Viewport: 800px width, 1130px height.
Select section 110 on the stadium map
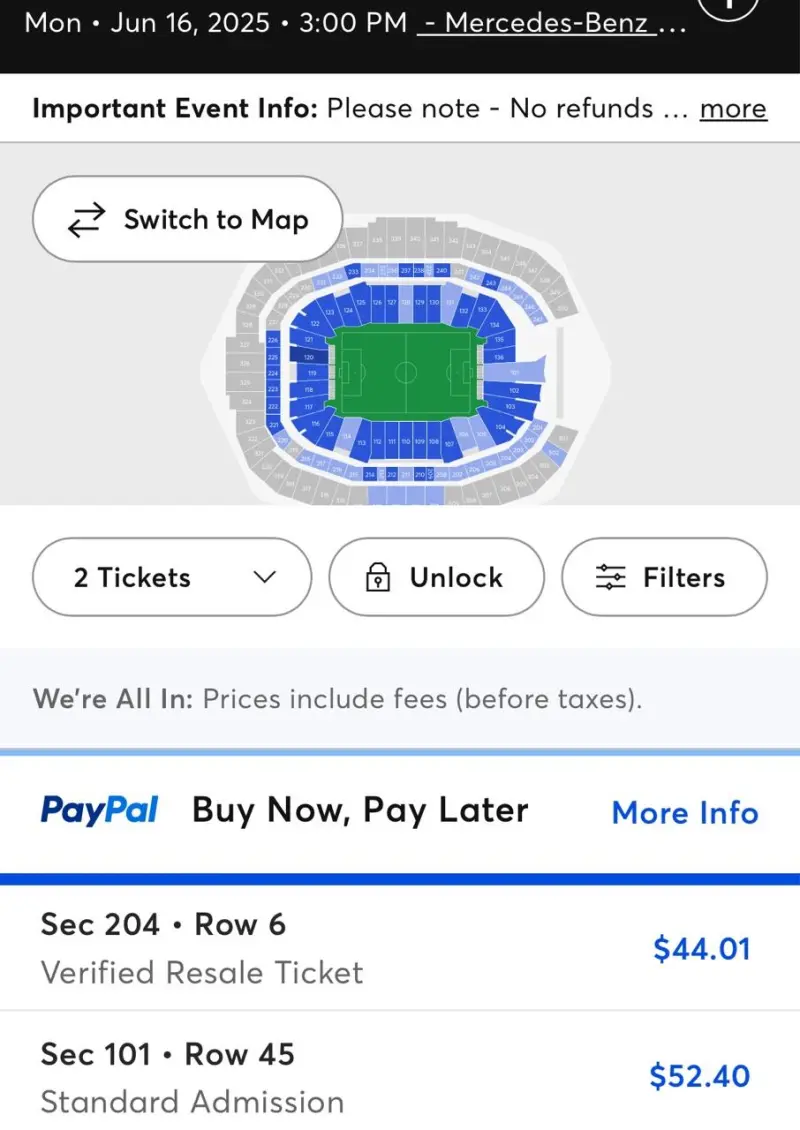405,440
